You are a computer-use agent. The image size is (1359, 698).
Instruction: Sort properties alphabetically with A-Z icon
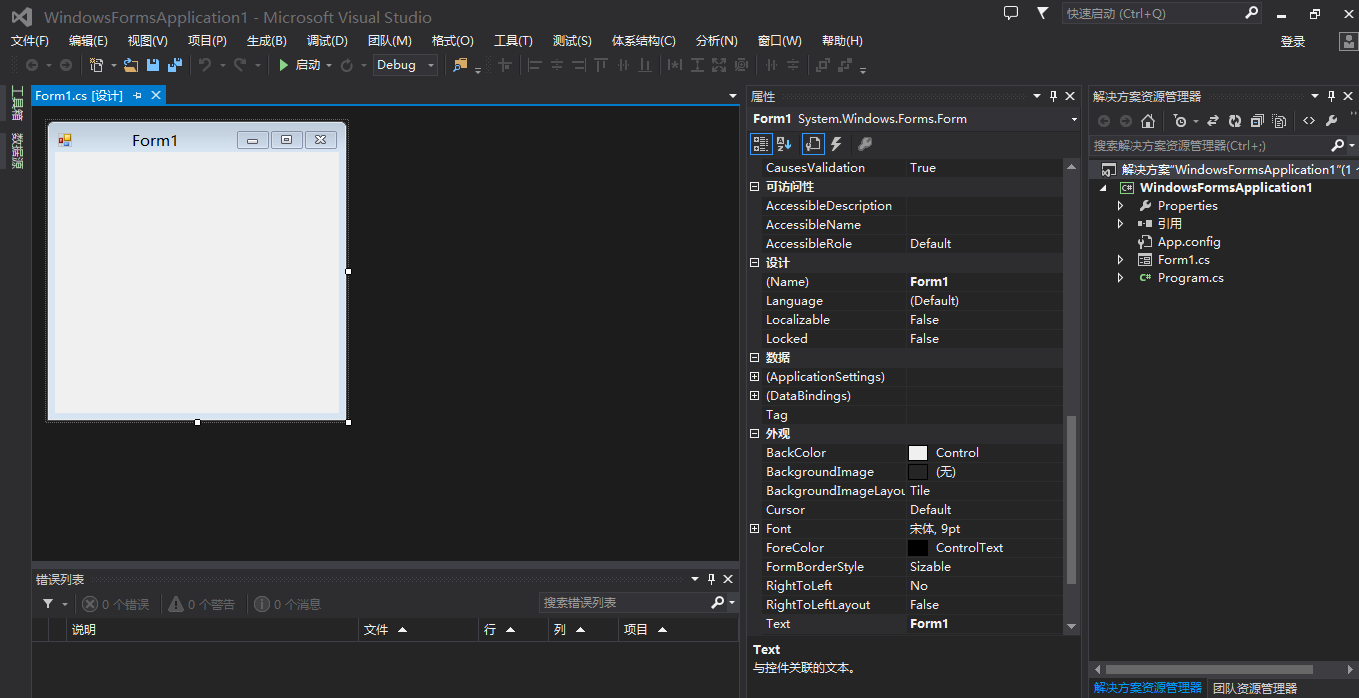(784, 145)
